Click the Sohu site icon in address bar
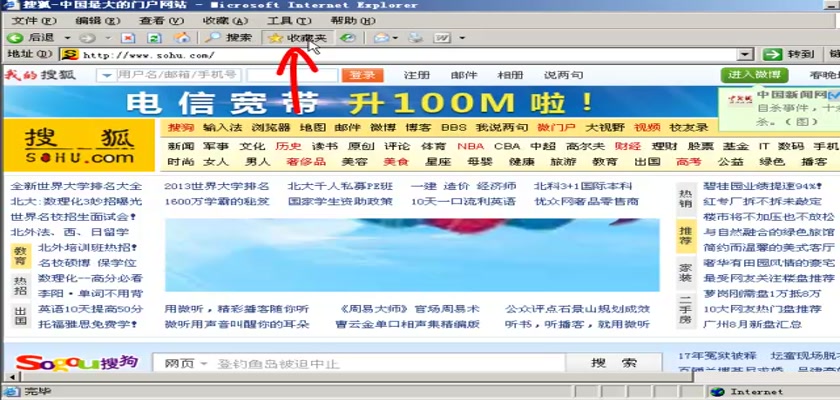840x400 pixels. (70, 55)
